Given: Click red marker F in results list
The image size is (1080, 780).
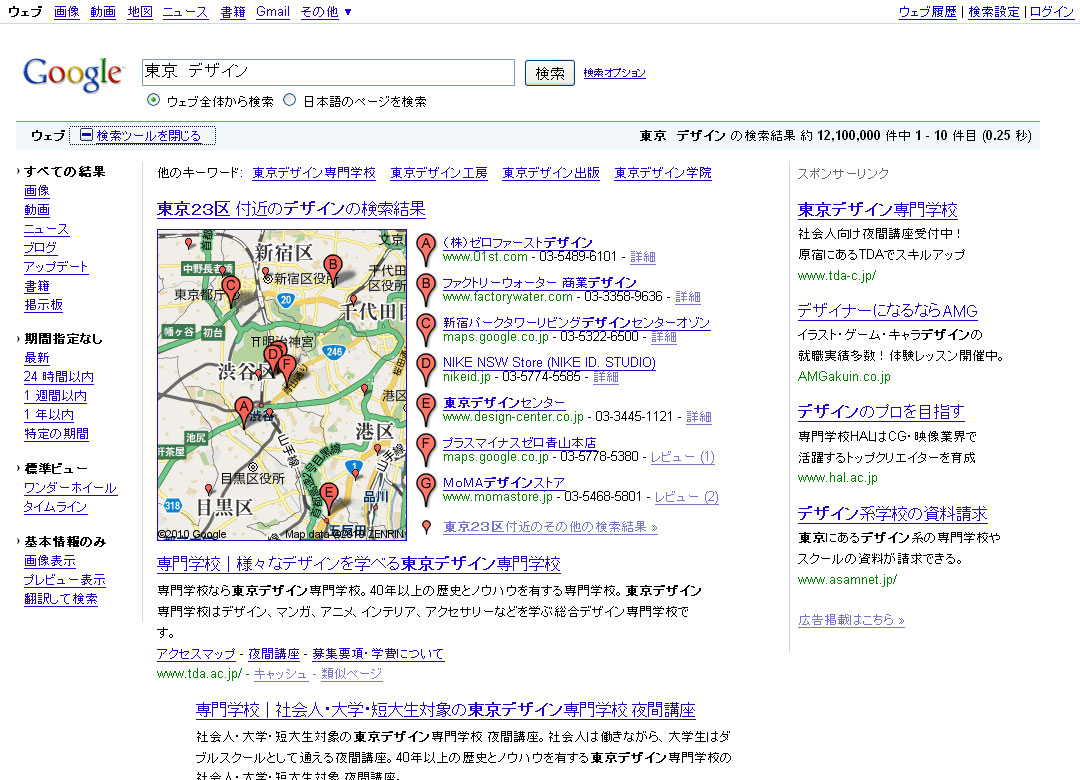Looking at the screenshot, I should [426, 447].
